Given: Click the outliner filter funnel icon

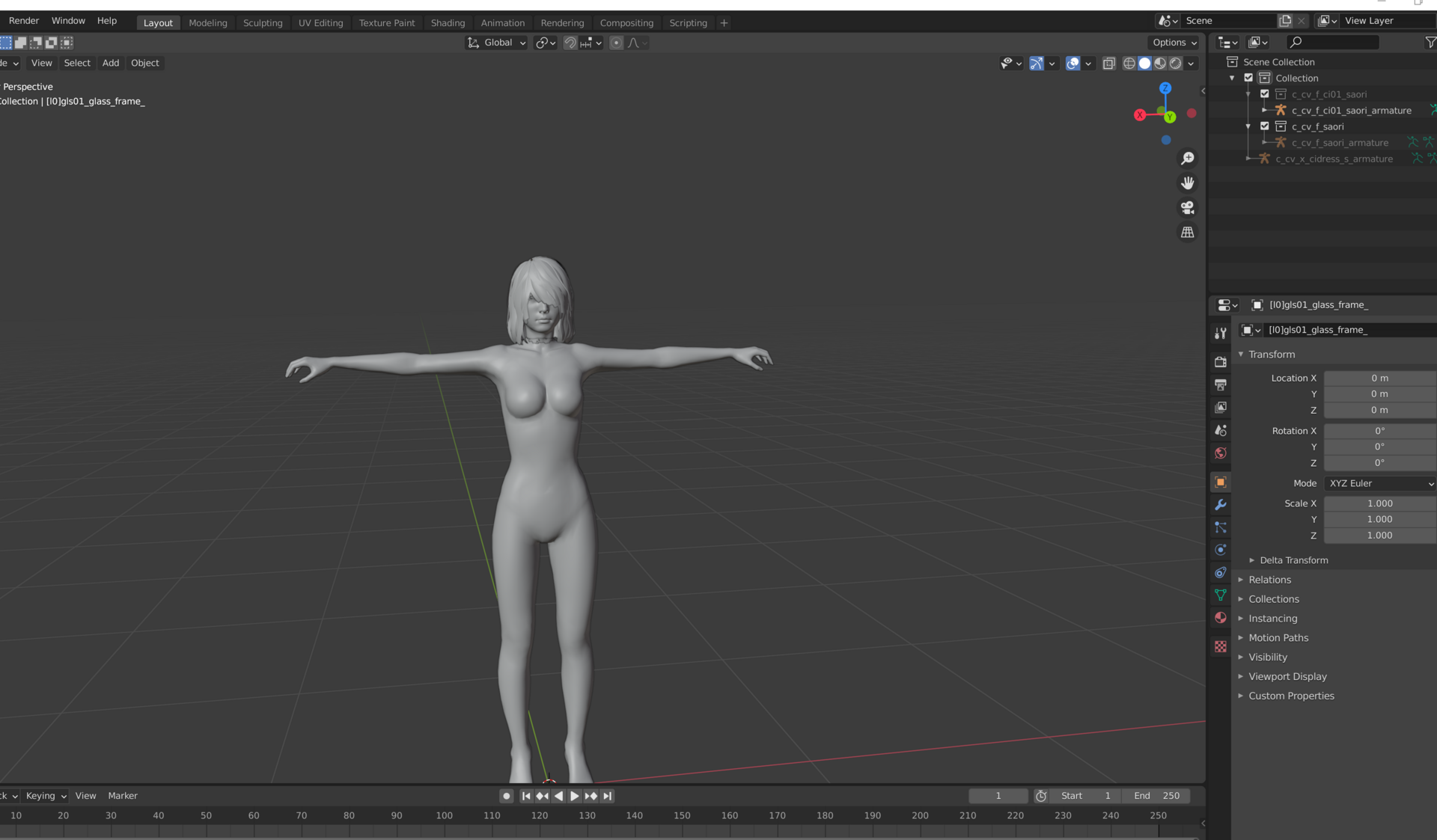Looking at the screenshot, I should coord(1430,43).
